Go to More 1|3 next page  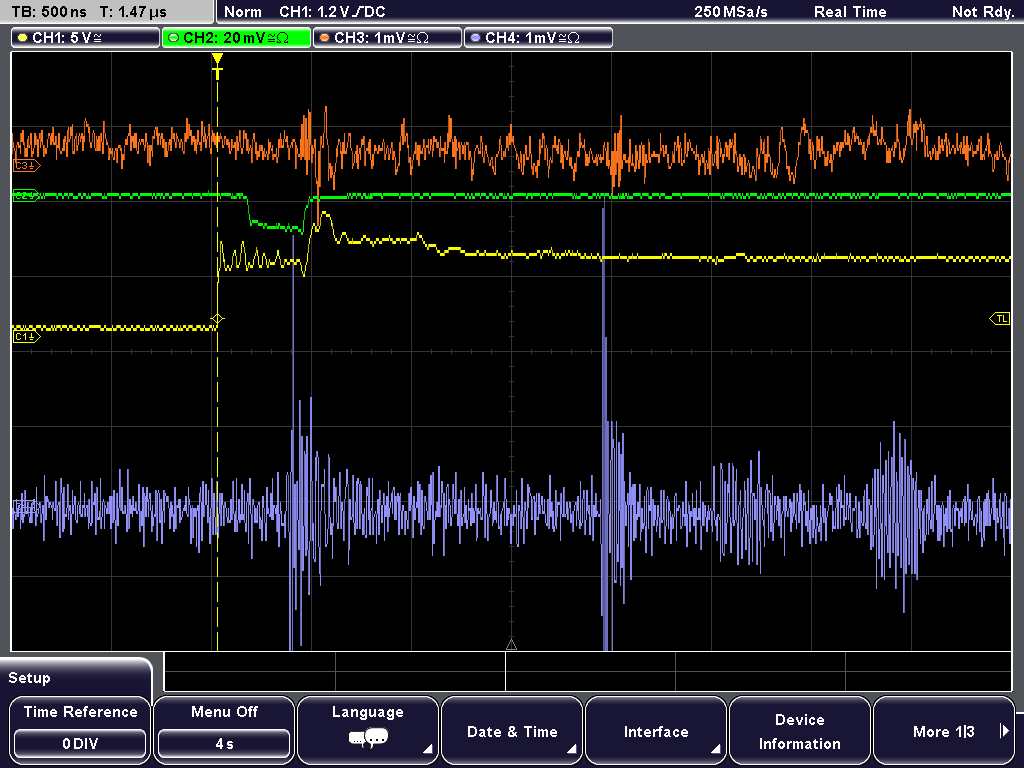pyautogui.click(x=944, y=730)
